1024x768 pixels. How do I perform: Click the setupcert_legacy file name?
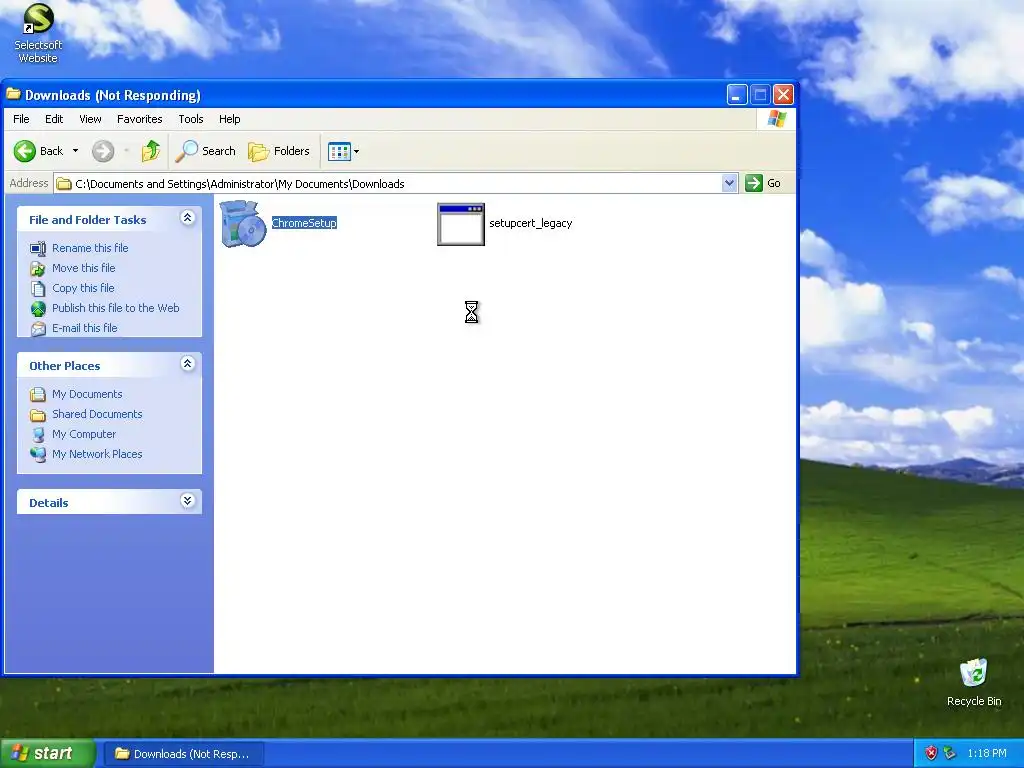530,223
